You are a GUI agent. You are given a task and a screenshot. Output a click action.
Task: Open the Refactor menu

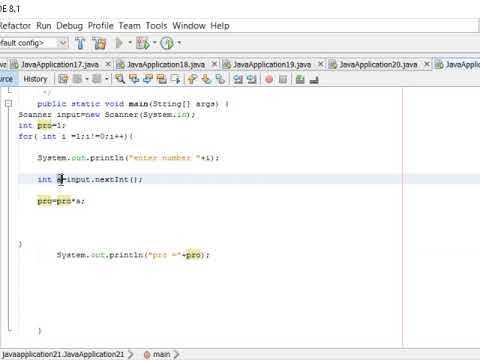tap(15, 26)
